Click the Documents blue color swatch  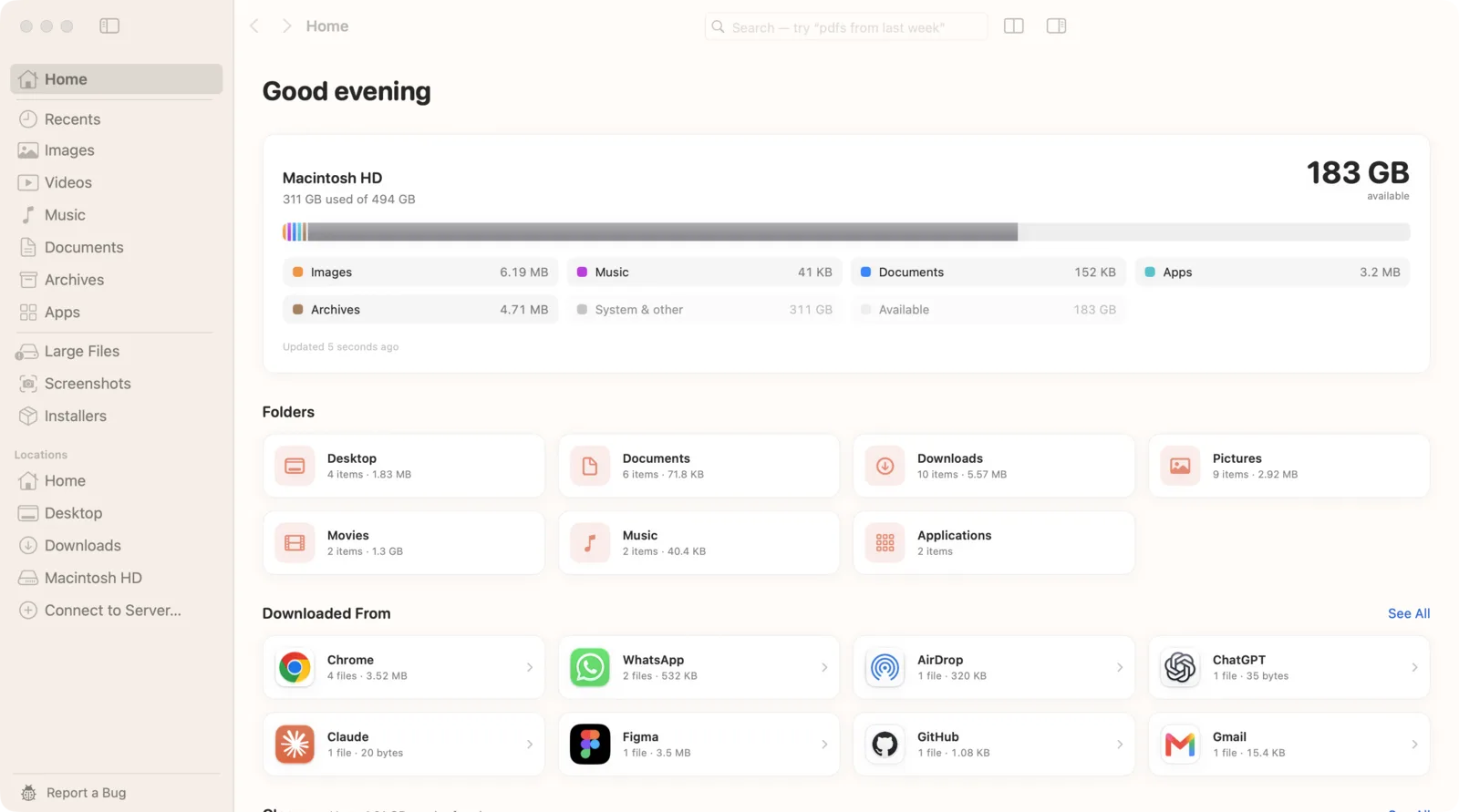pos(865,272)
